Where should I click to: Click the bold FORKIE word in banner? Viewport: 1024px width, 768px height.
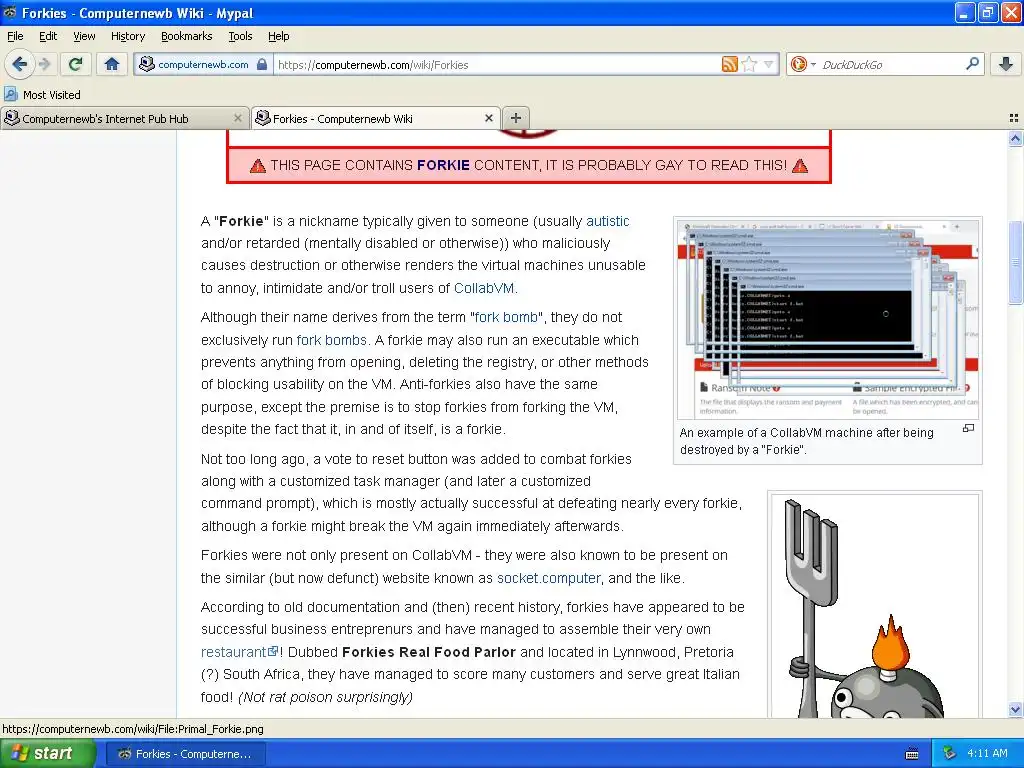pyautogui.click(x=443, y=165)
